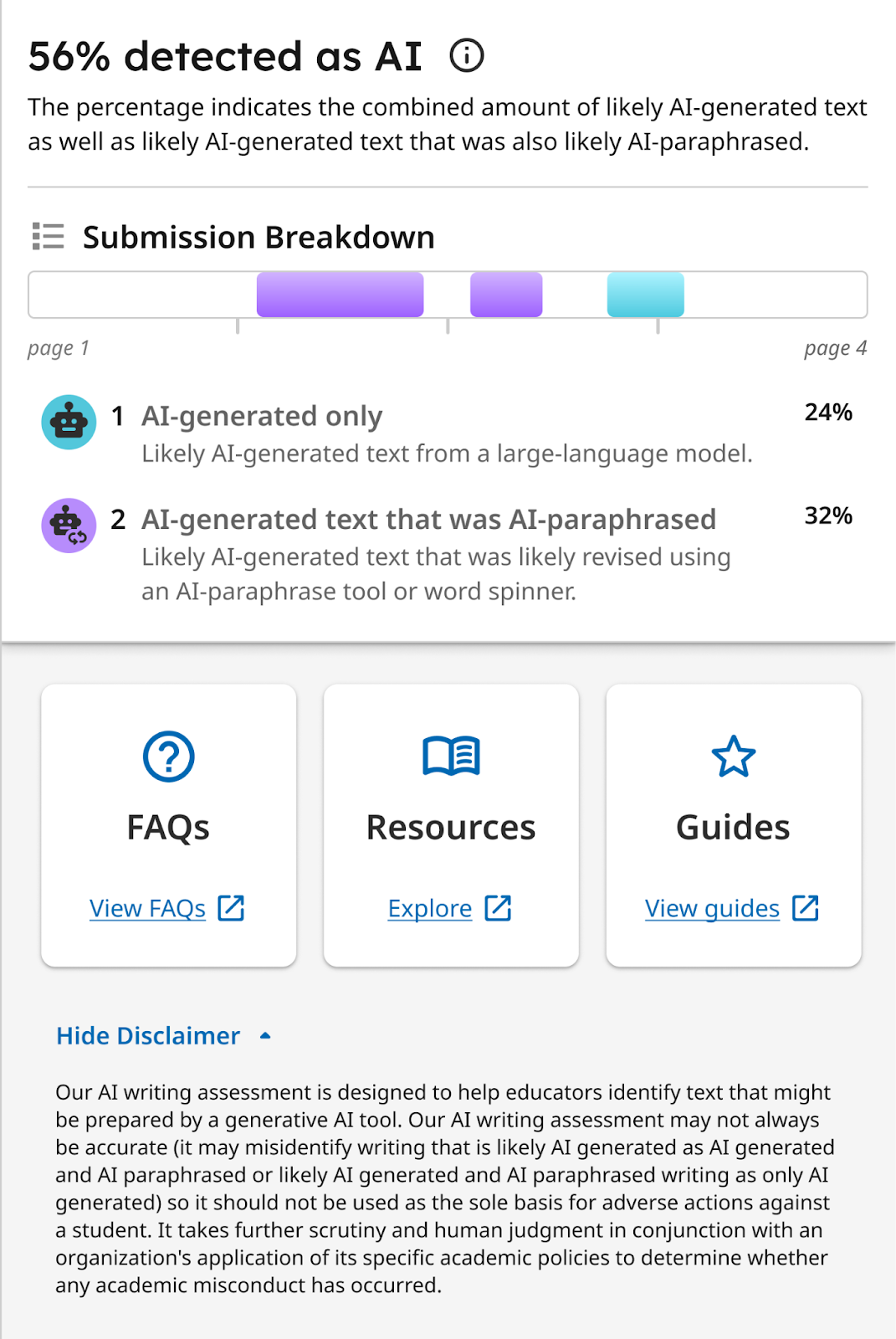The width and height of the screenshot is (896, 1339).
Task: Expand details for AI-generated only entry
Action: point(262,416)
